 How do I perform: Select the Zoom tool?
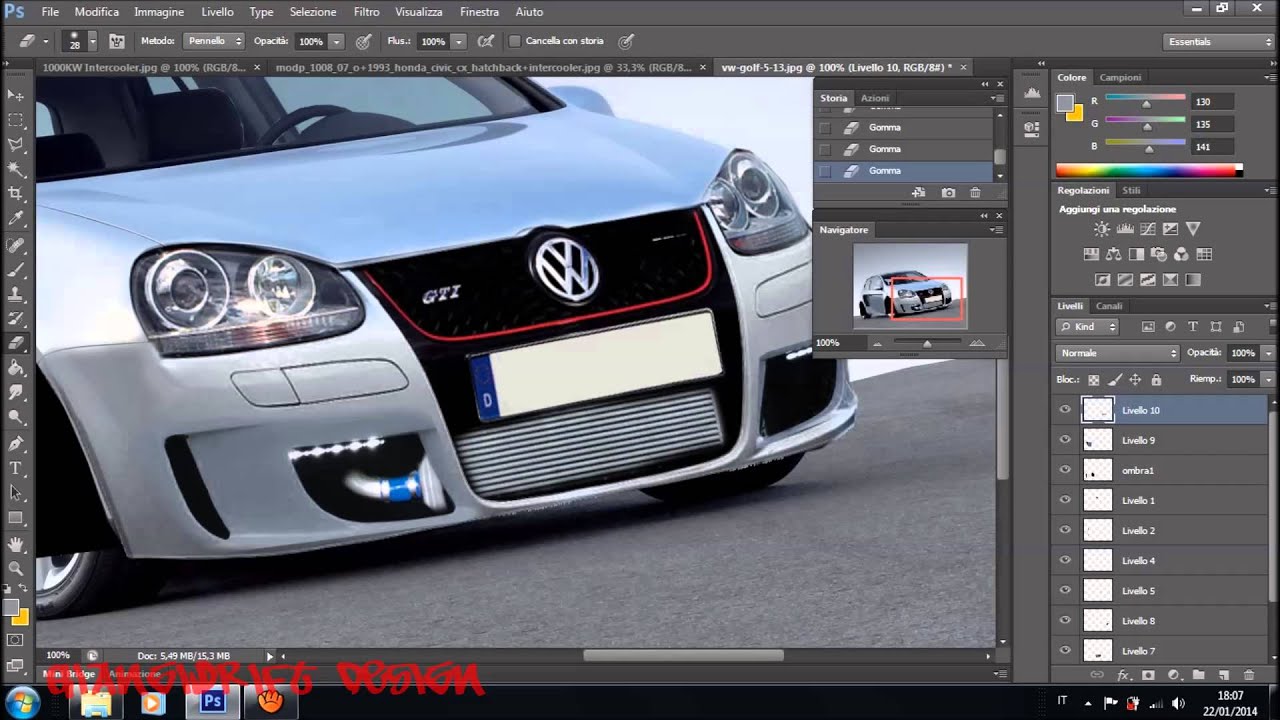point(16,568)
